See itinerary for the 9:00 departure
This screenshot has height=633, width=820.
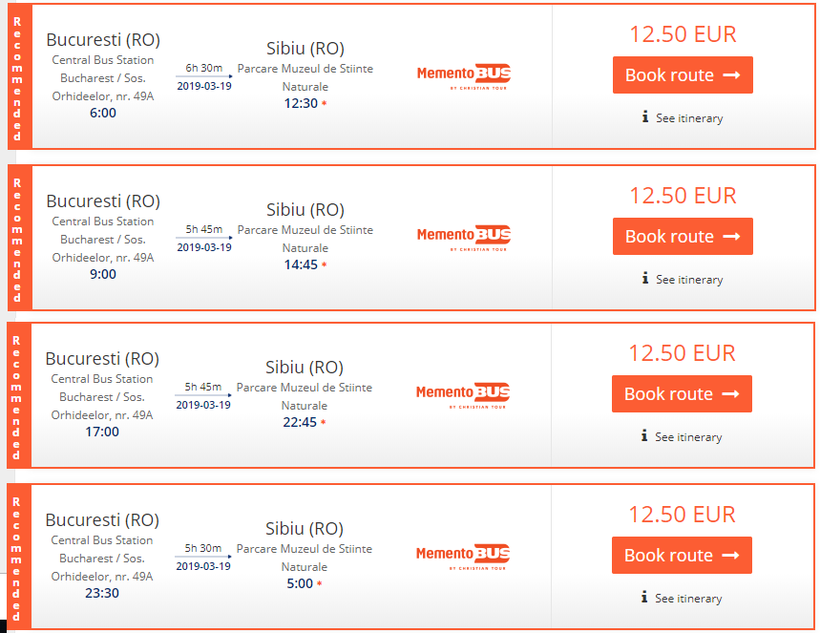pyautogui.click(x=689, y=280)
